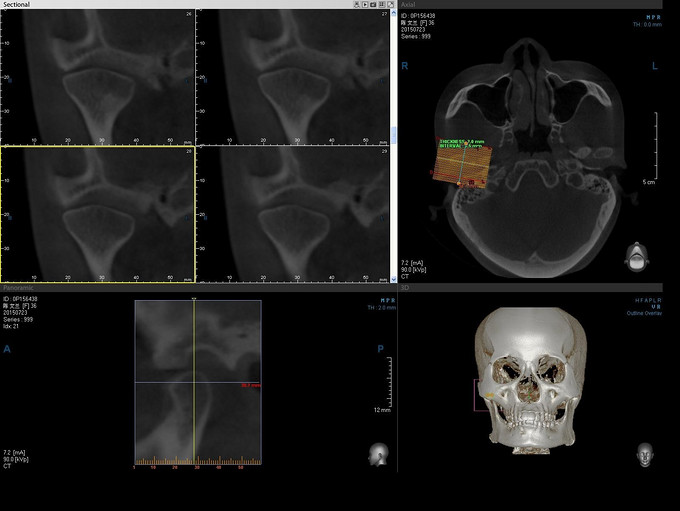Click the Sectional view vertical scrollbar

click(394, 134)
